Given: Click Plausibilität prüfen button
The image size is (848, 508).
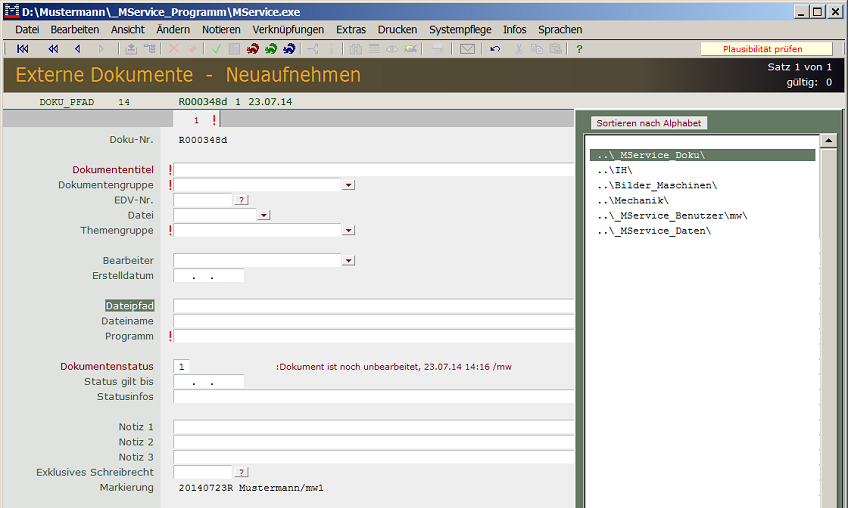Looking at the screenshot, I should [764, 49].
